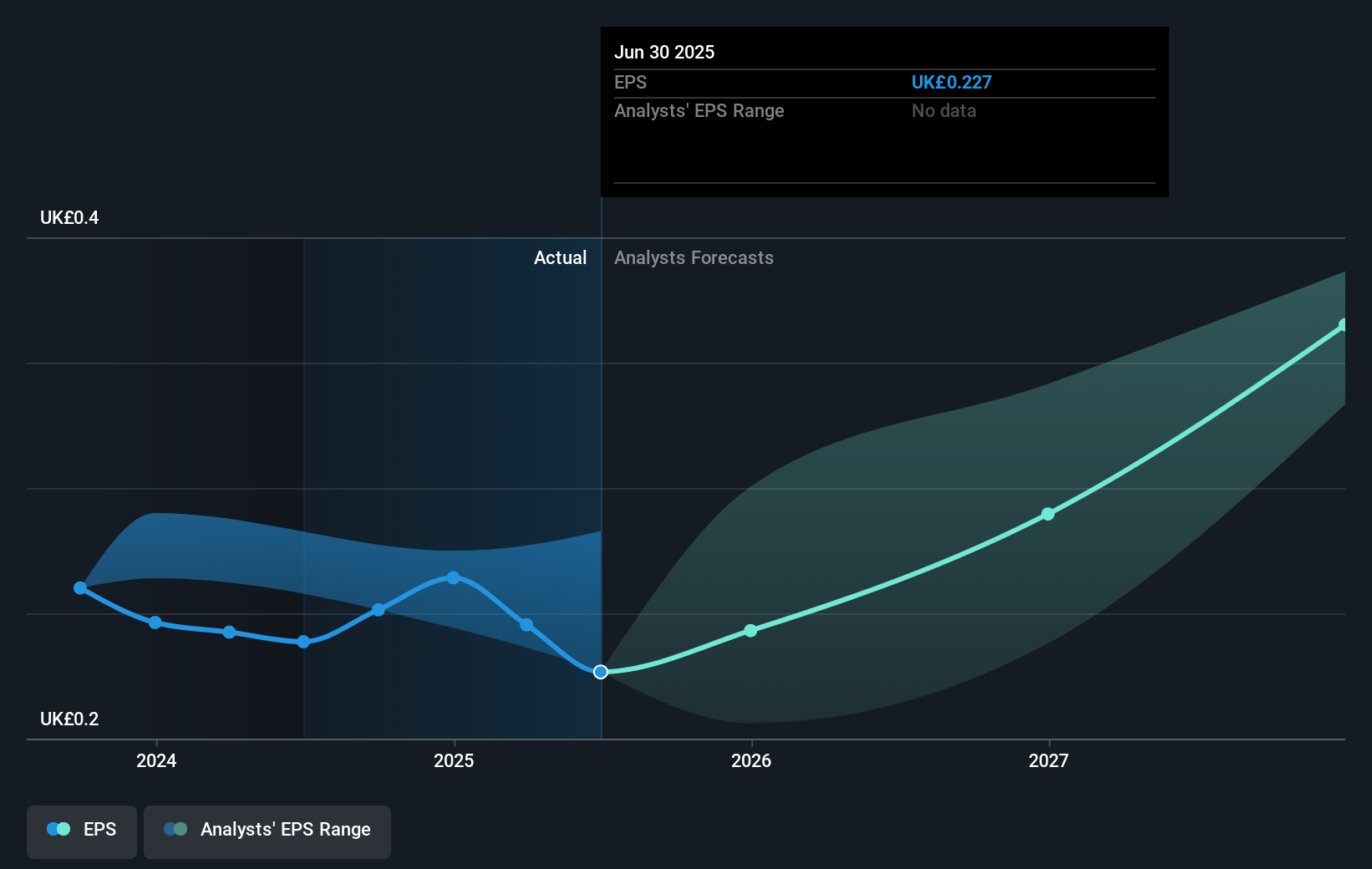Click the final data point at chart edge
1372x869 pixels.
point(1343,324)
